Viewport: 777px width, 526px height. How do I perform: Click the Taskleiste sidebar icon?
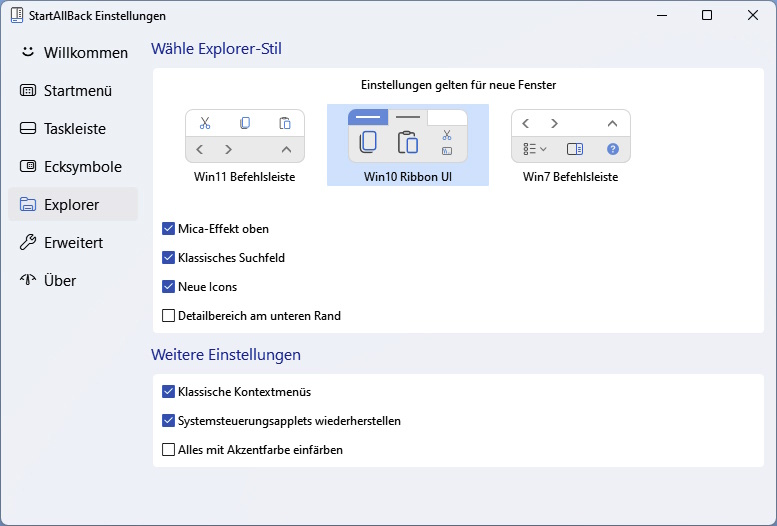pyautogui.click(x=28, y=128)
